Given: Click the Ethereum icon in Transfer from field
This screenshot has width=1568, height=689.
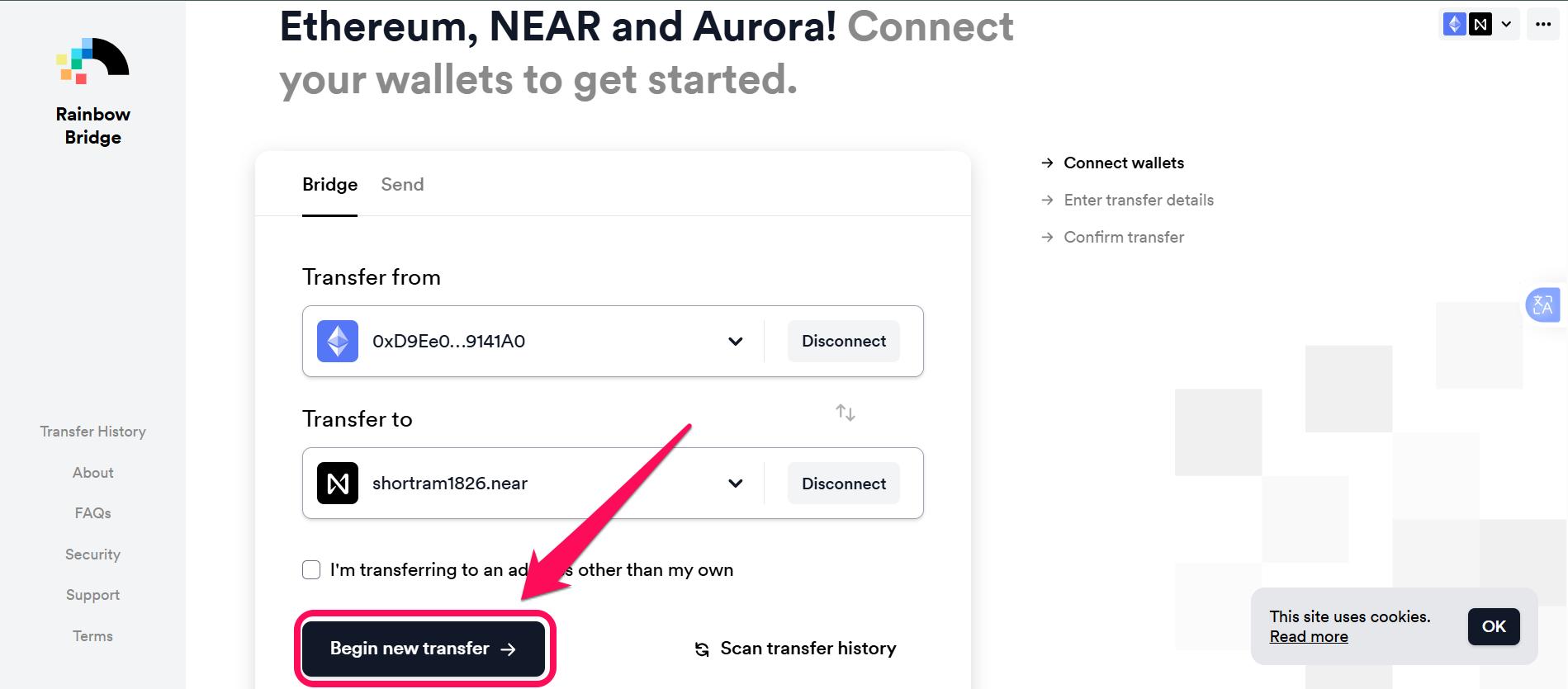Looking at the screenshot, I should point(337,341).
